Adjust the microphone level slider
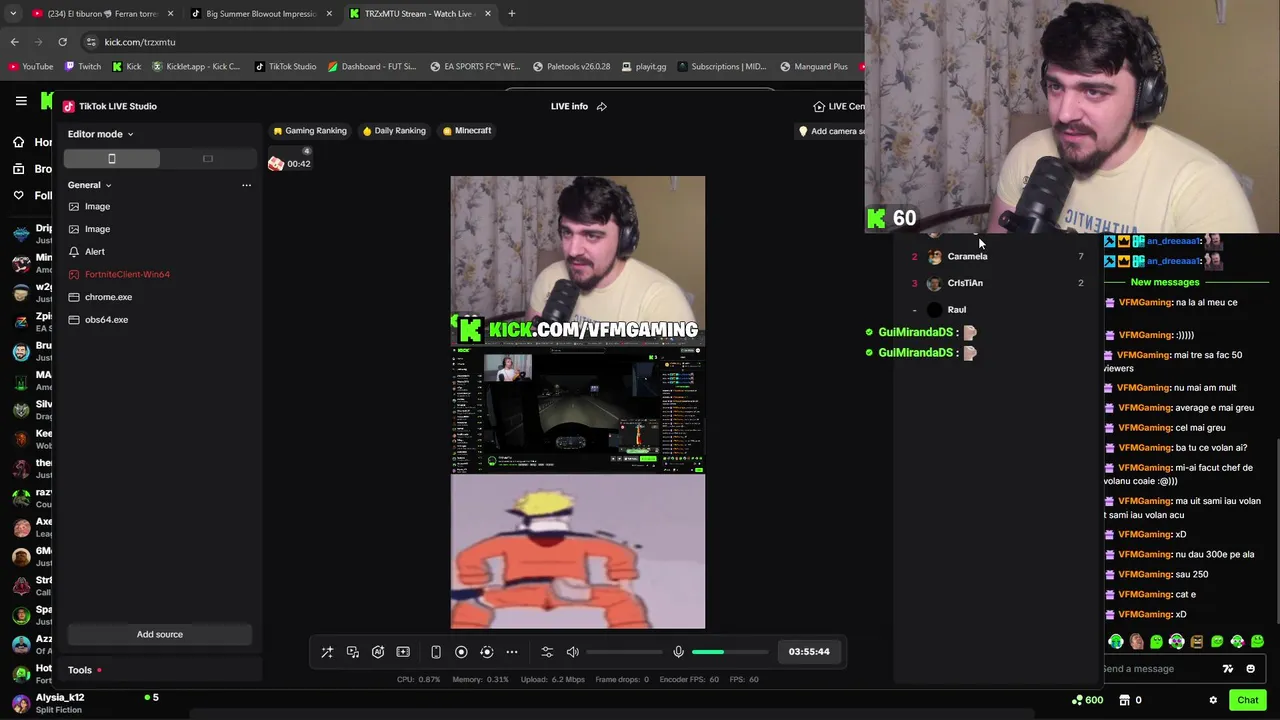 [730, 652]
